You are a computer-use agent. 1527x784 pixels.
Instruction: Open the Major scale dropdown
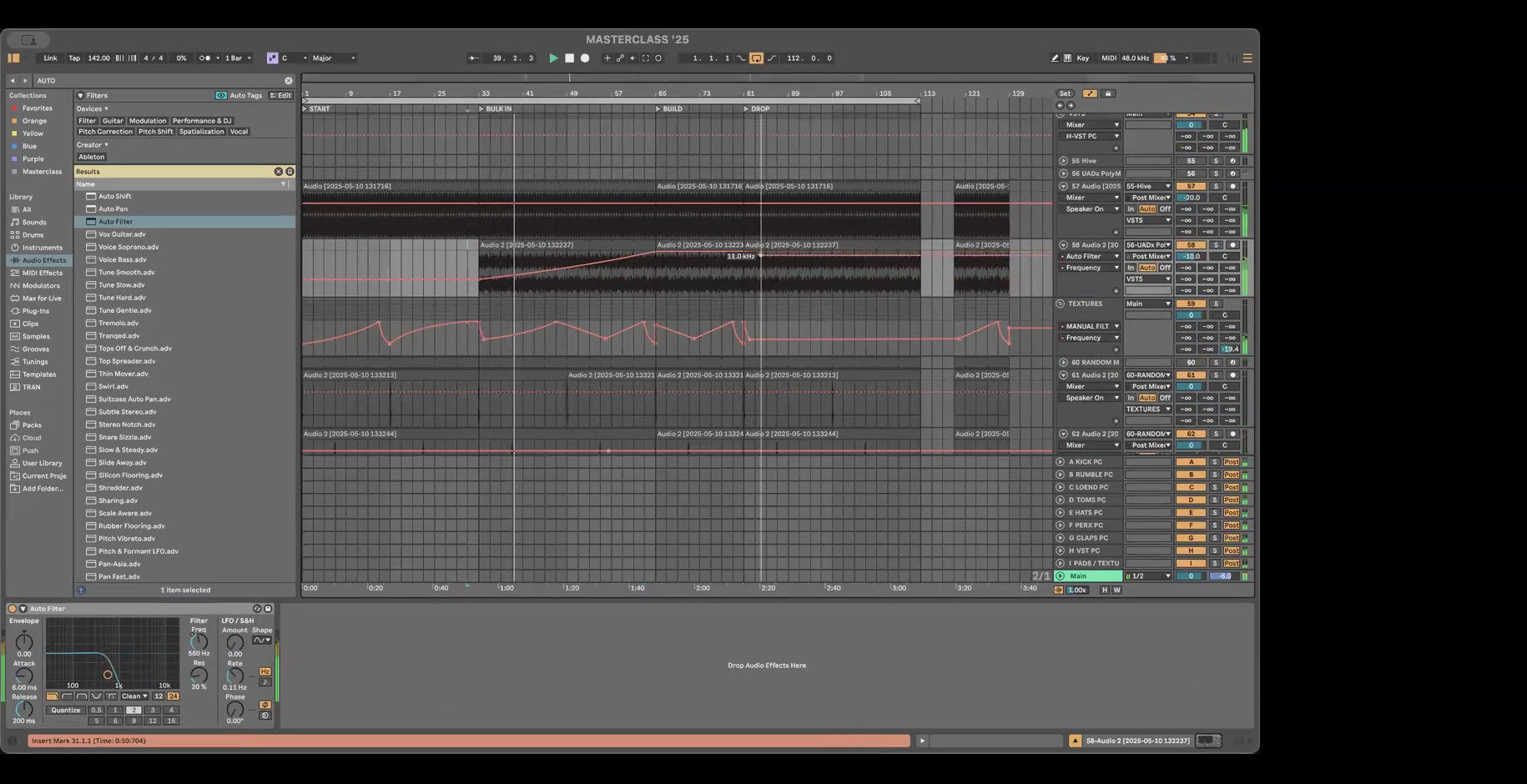click(334, 58)
